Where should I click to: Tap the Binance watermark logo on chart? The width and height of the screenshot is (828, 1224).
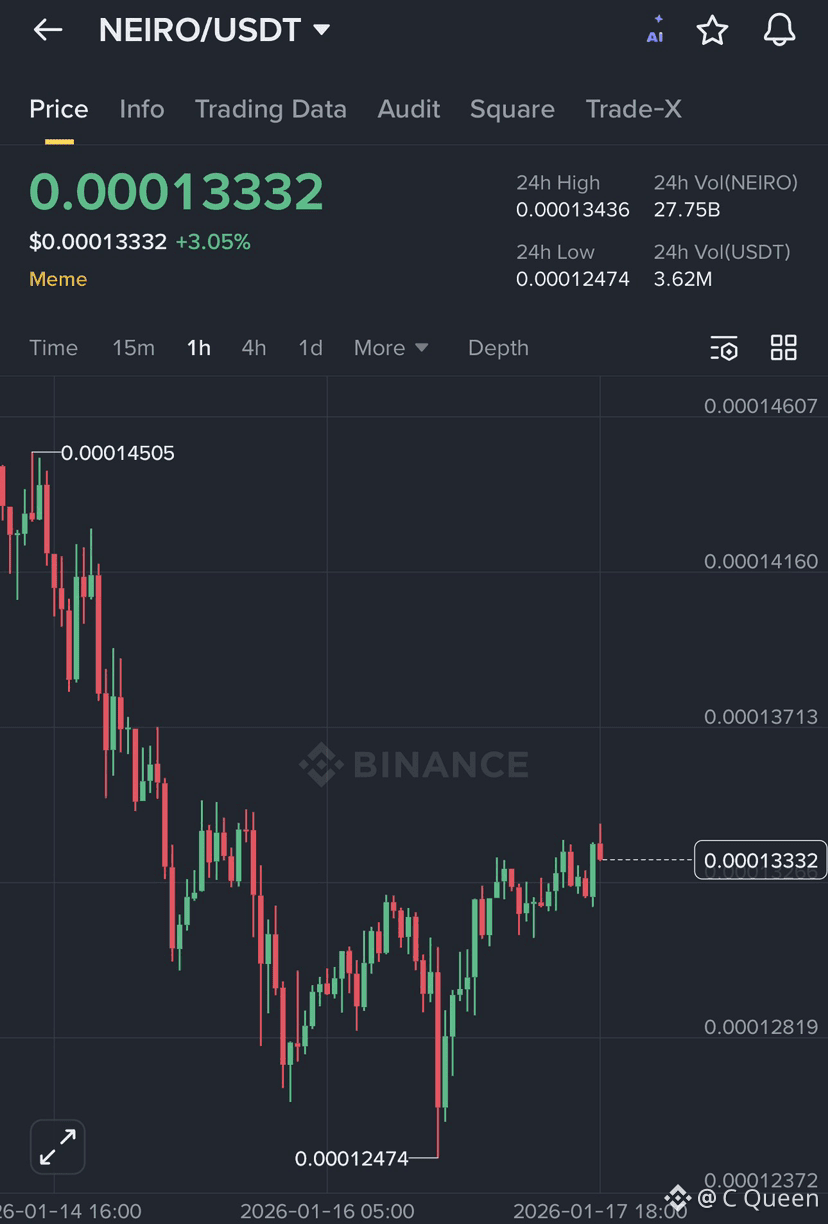414,765
